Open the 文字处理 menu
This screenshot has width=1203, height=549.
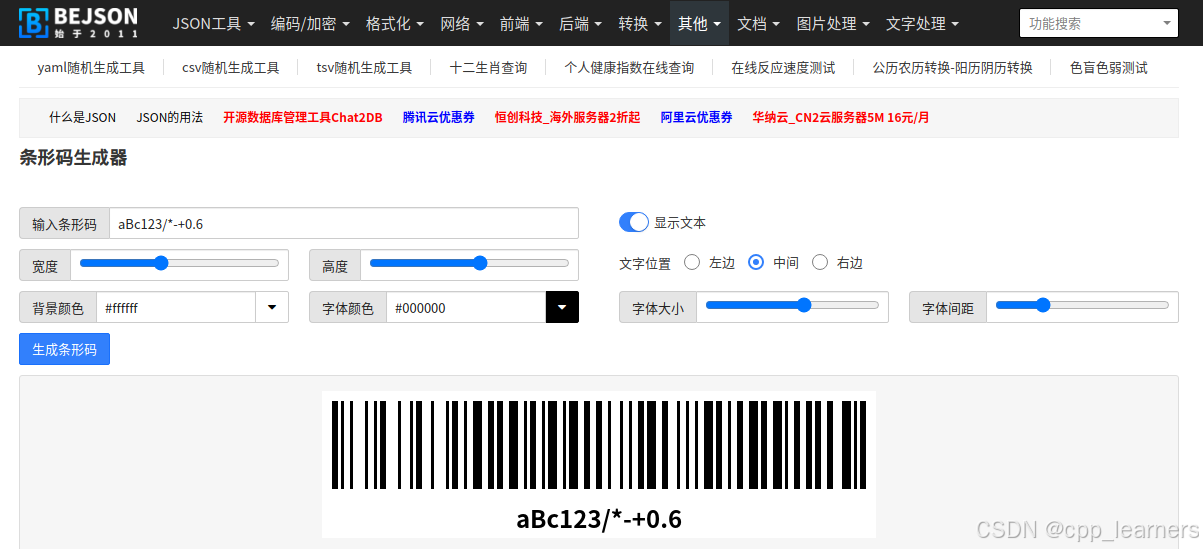click(x=922, y=23)
